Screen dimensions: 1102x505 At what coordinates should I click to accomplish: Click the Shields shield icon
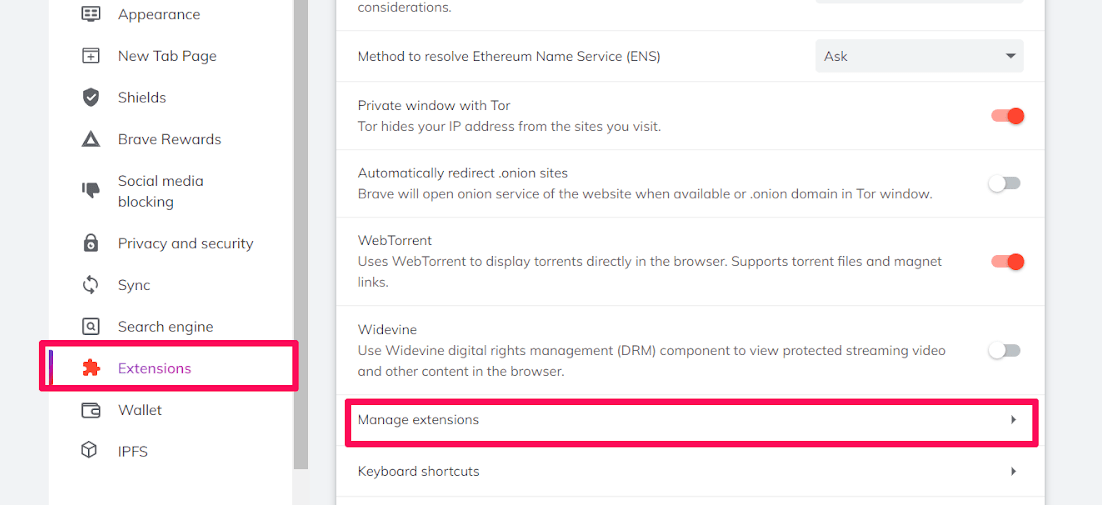coord(91,97)
